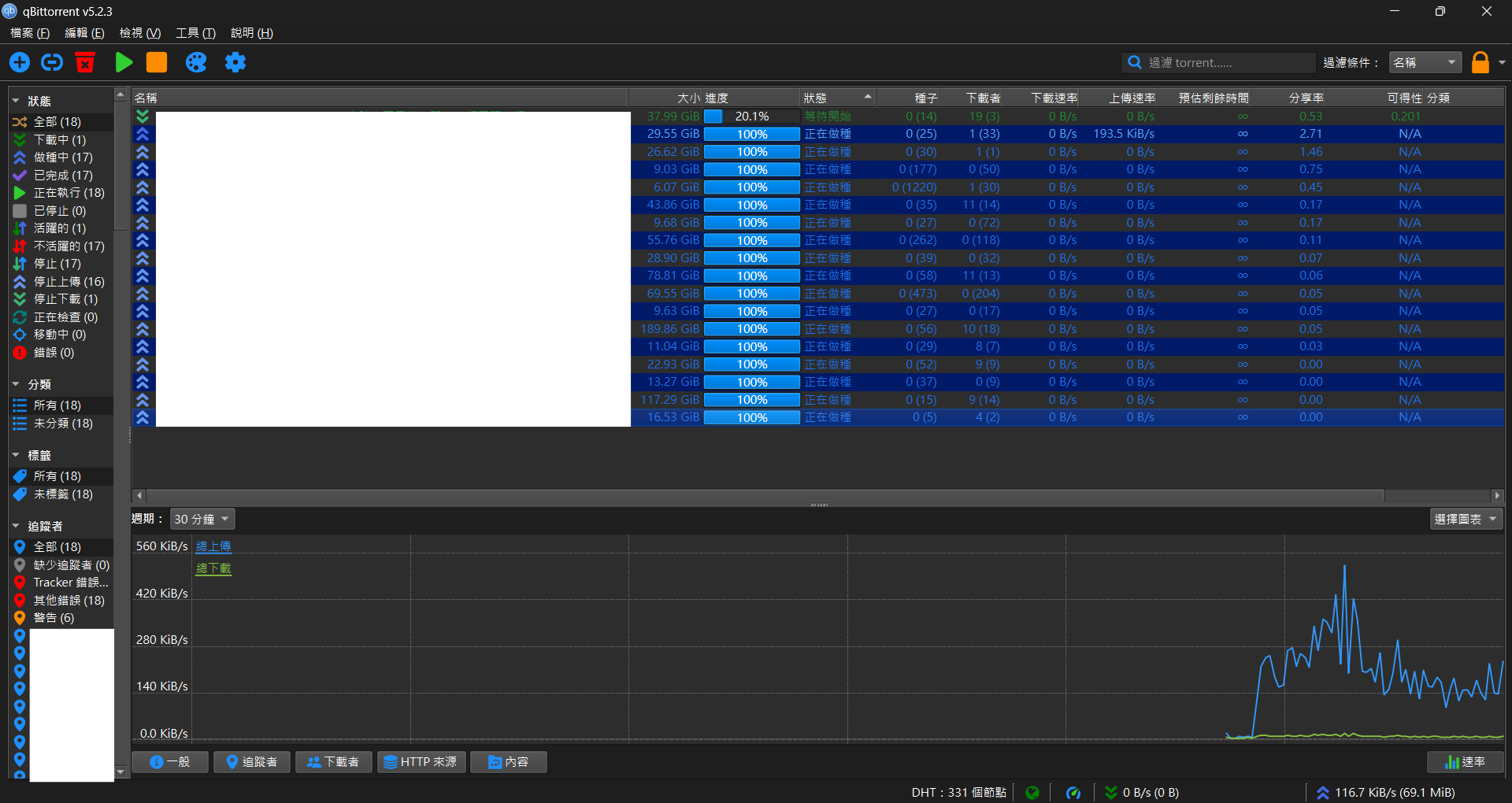The height and width of the screenshot is (803, 1512).
Task: Click the add torrent file plus icon
Action: (20, 62)
